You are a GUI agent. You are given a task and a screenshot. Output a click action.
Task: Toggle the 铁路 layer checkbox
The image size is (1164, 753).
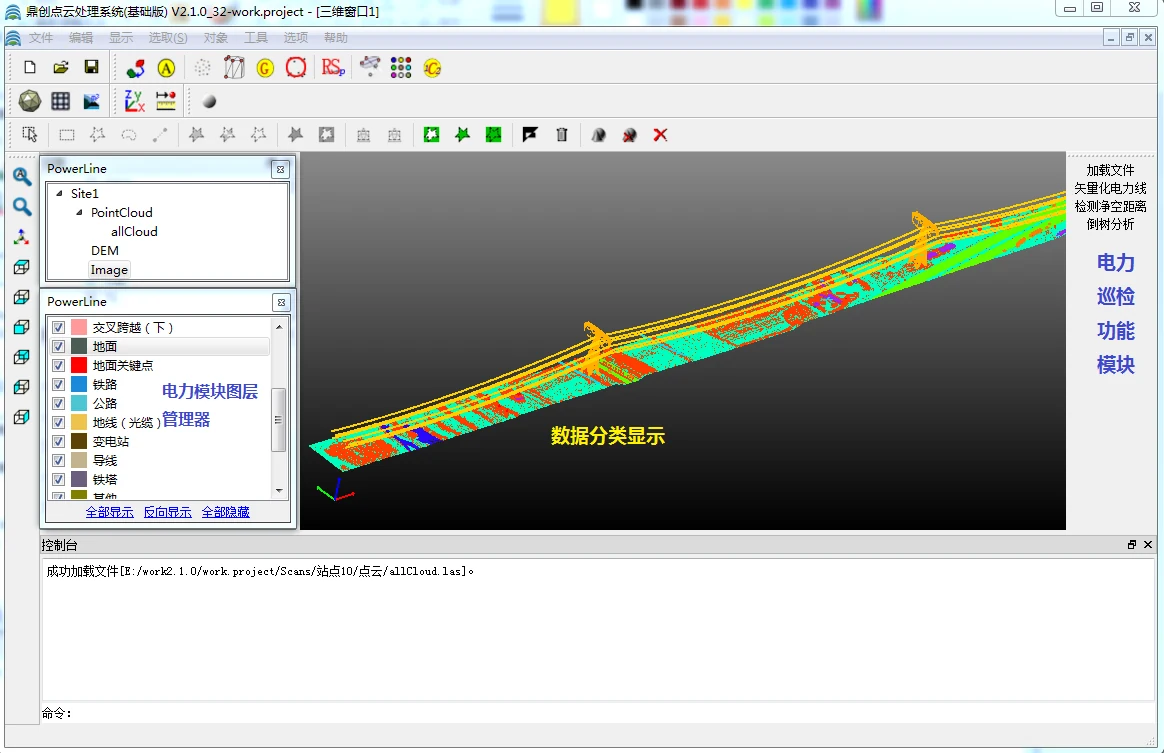[x=59, y=385]
